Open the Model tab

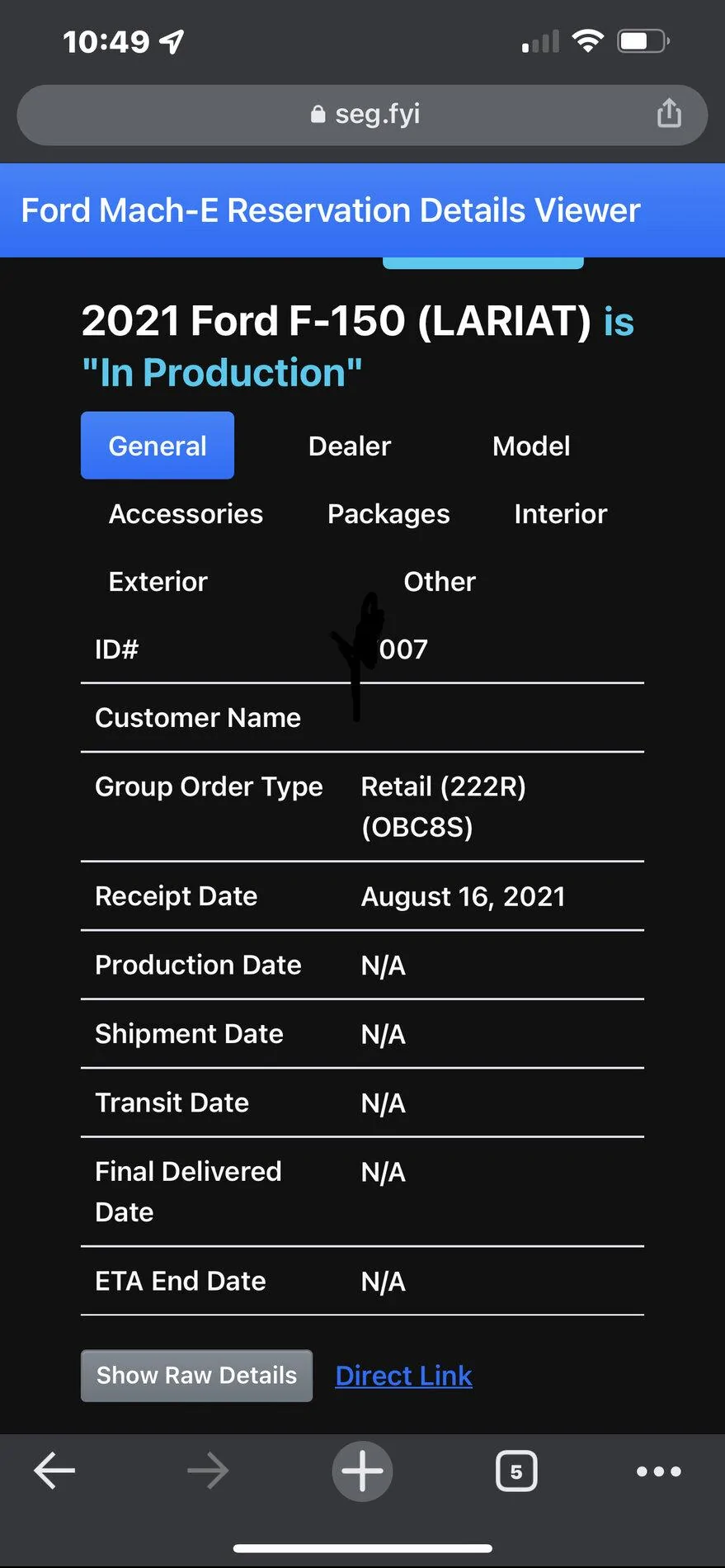click(x=531, y=446)
